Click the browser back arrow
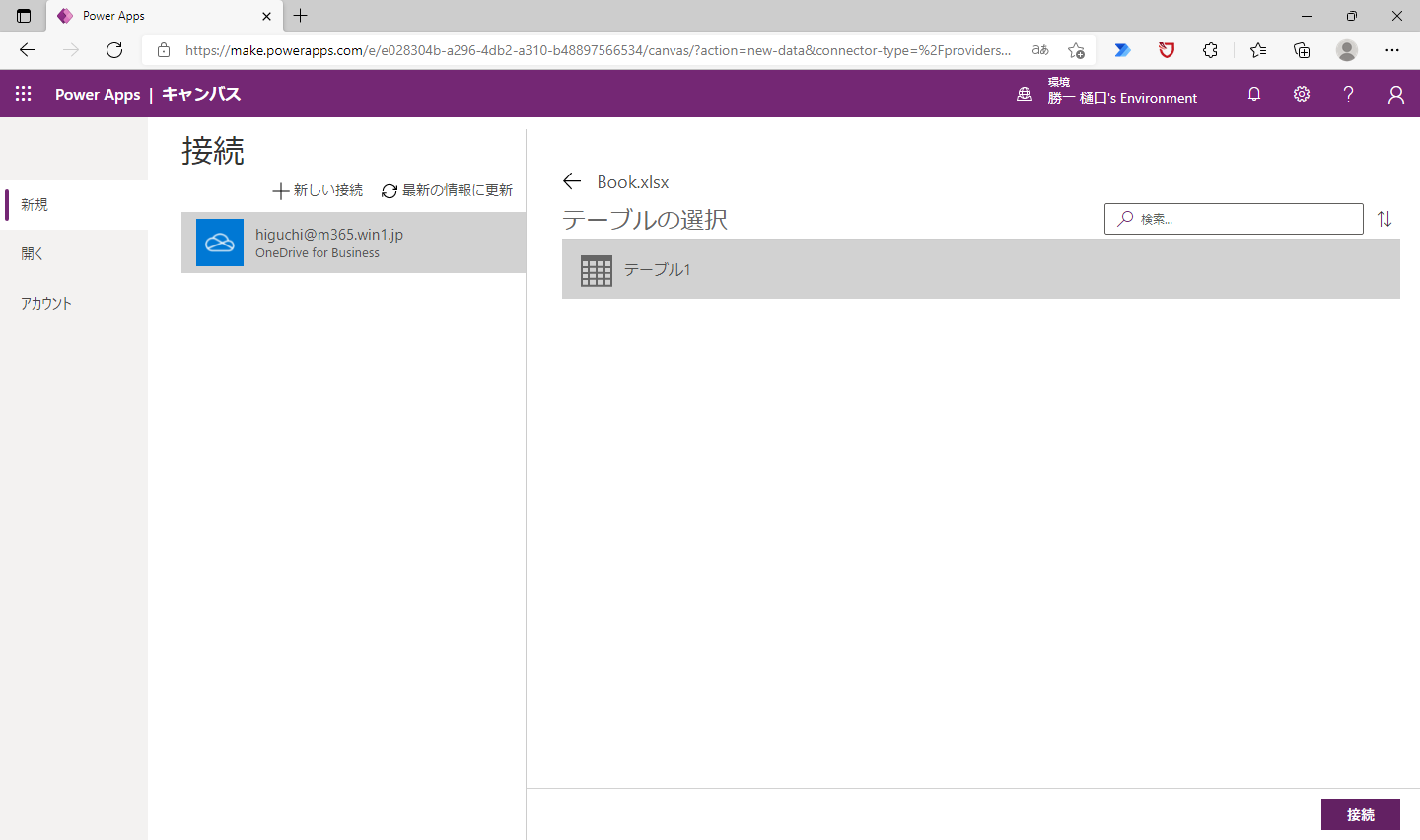Viewport: 1420px width, 840px height. click(28, 50)
